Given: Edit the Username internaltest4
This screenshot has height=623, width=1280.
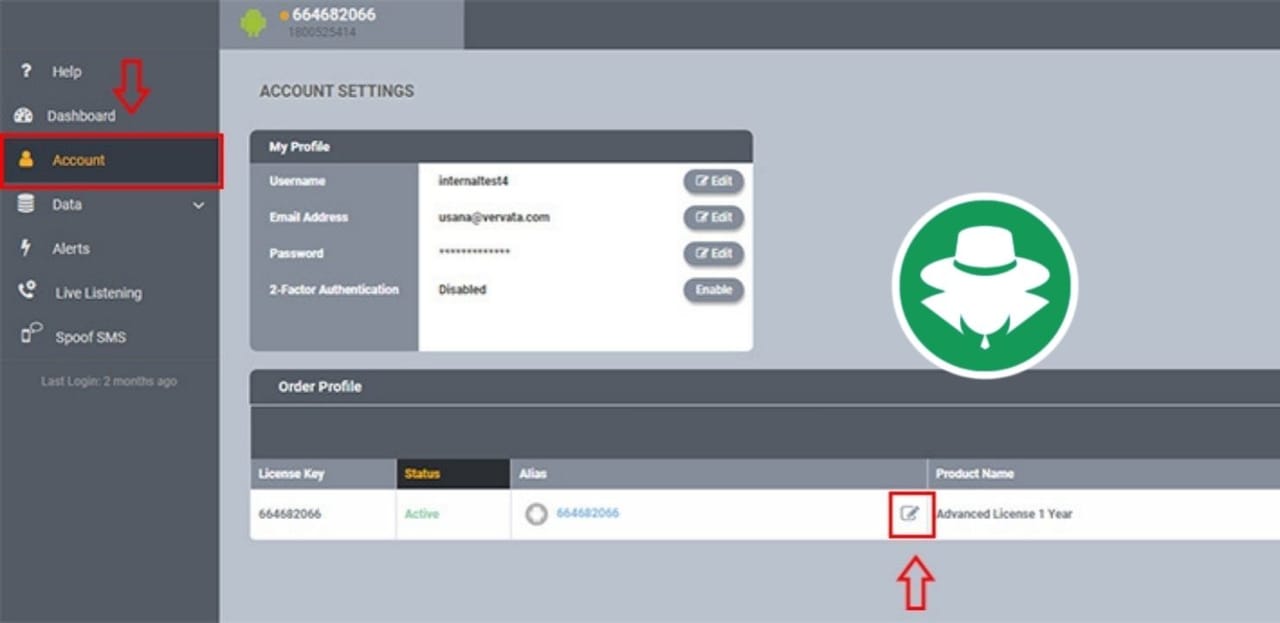Looking at the screenshot, I should [713, 182].
